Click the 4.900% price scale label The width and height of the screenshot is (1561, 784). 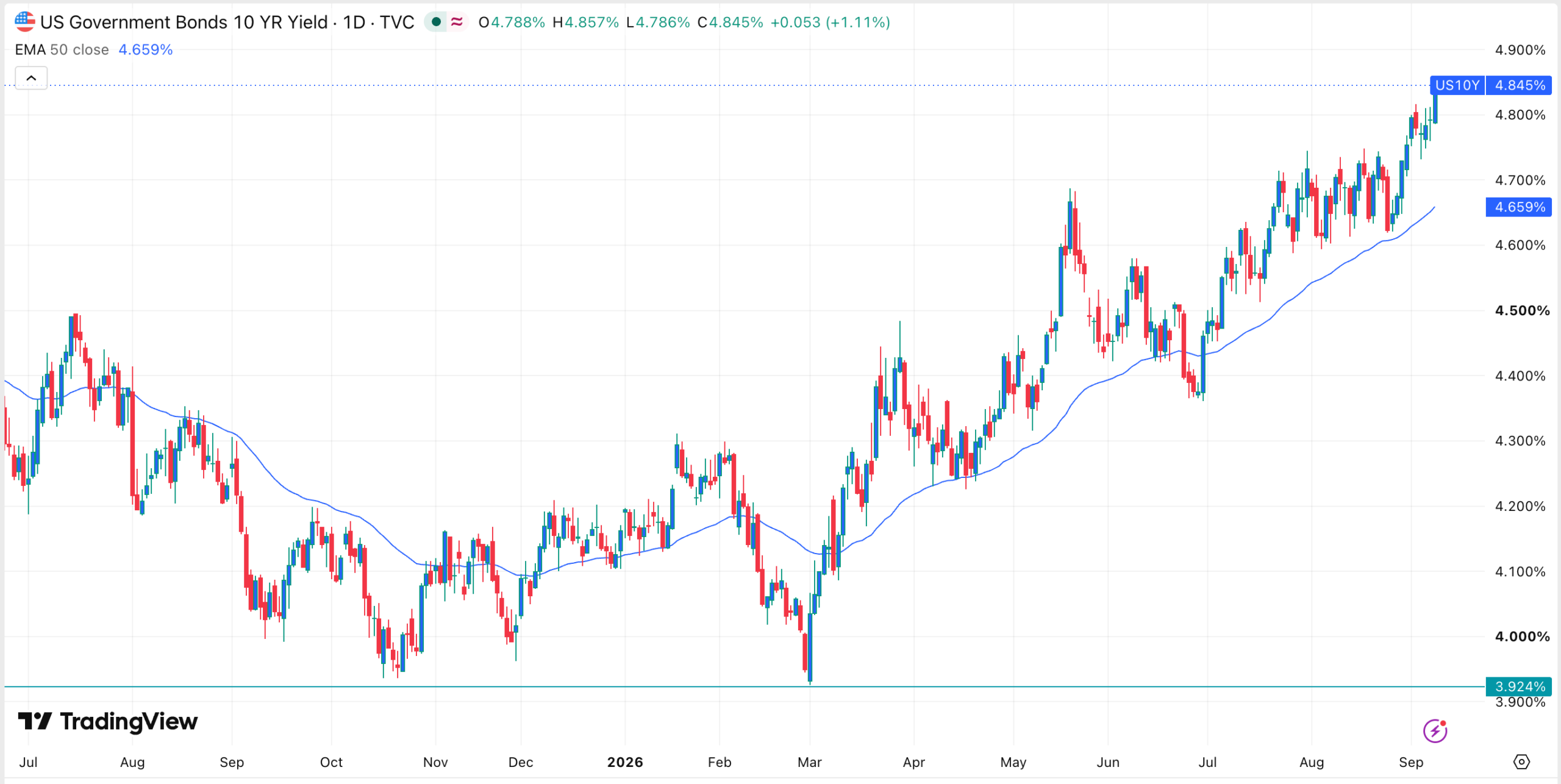[x=1520, y=50]
